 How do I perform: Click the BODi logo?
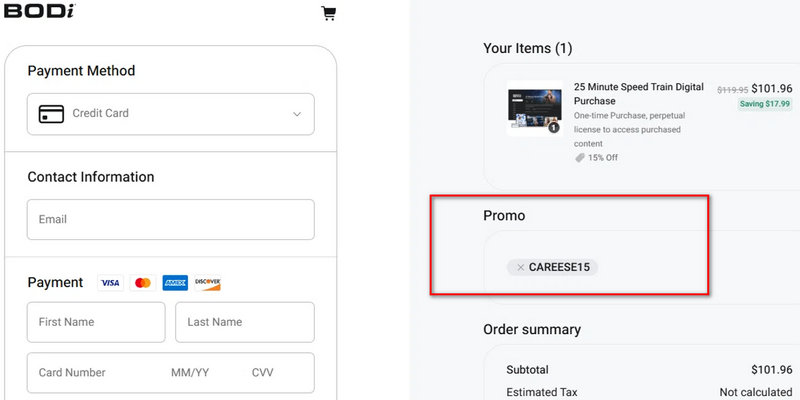tap(39, 12)
